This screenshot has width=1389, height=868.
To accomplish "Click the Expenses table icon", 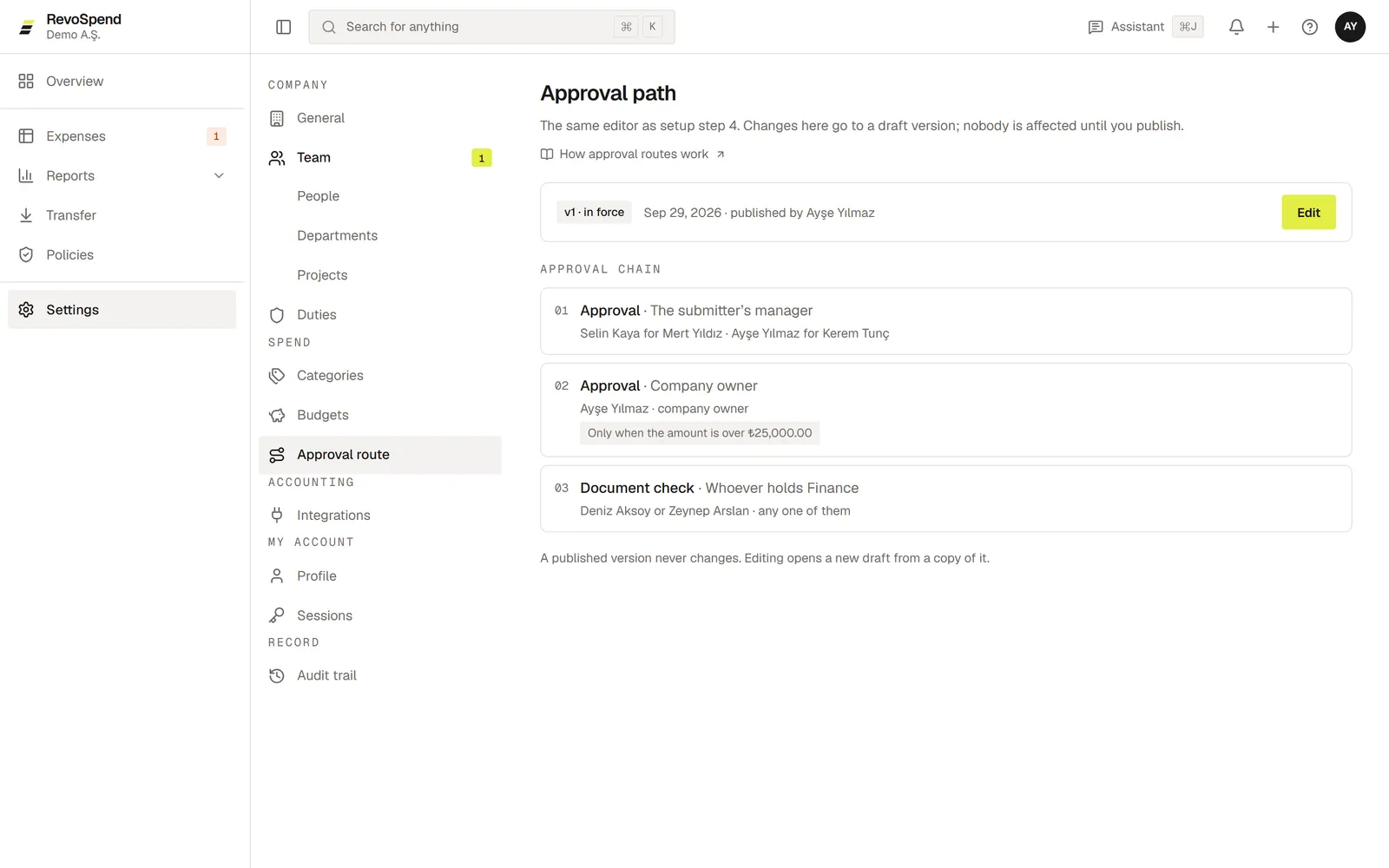I will tap(26, 136).
